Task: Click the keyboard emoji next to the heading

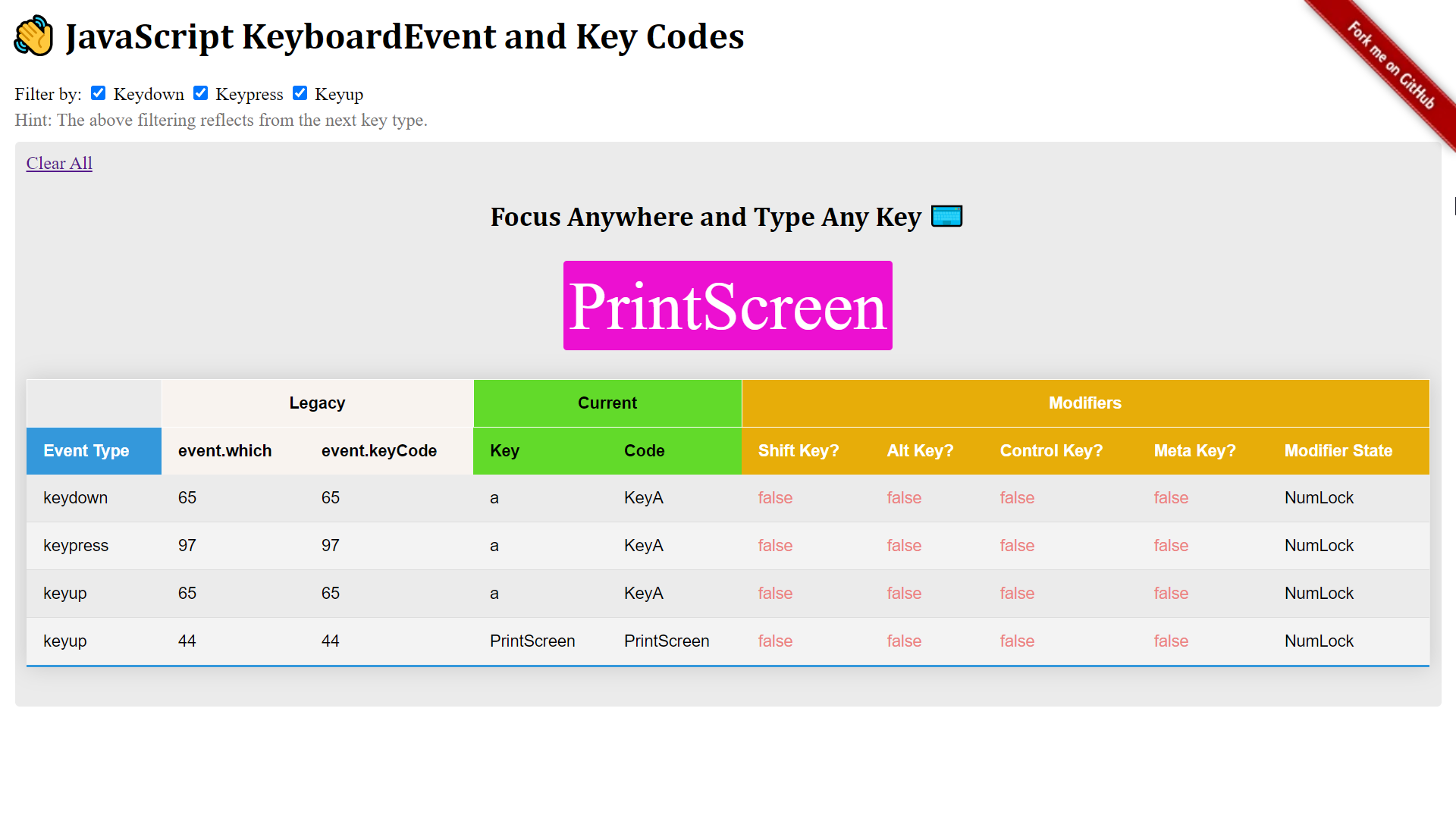Action: tap(947, 215)
